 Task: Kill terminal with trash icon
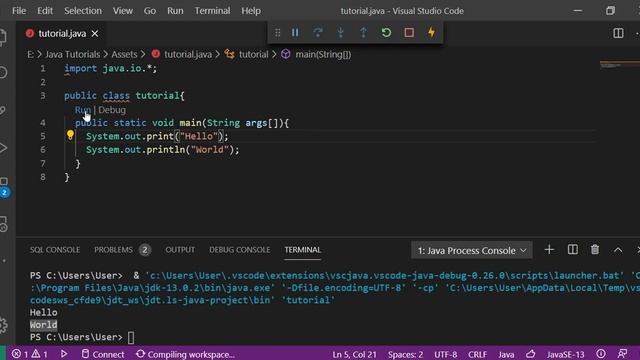595,250
